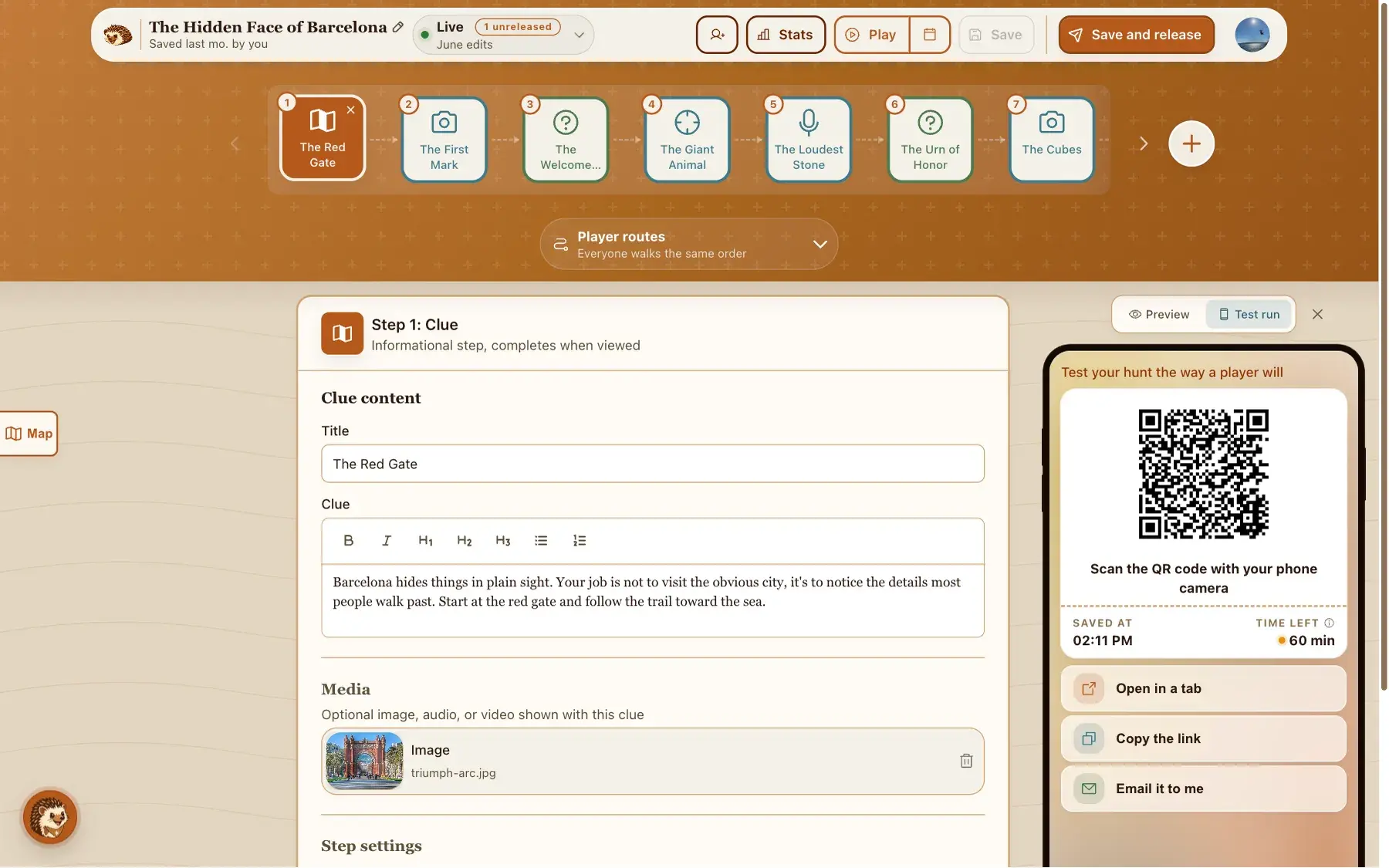
Task: Click into the clue text body area
Action: 653,600
